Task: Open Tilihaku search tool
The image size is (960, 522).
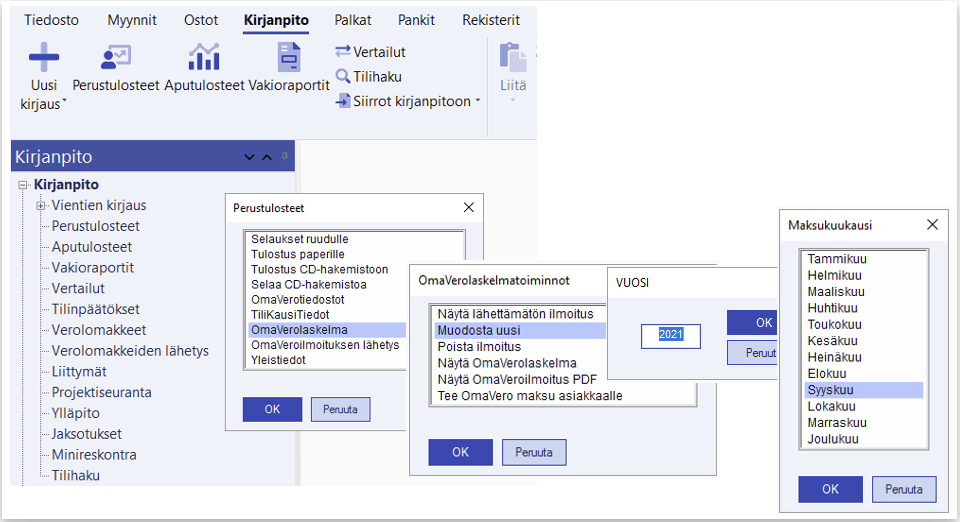Action: (x=370, y=76)
